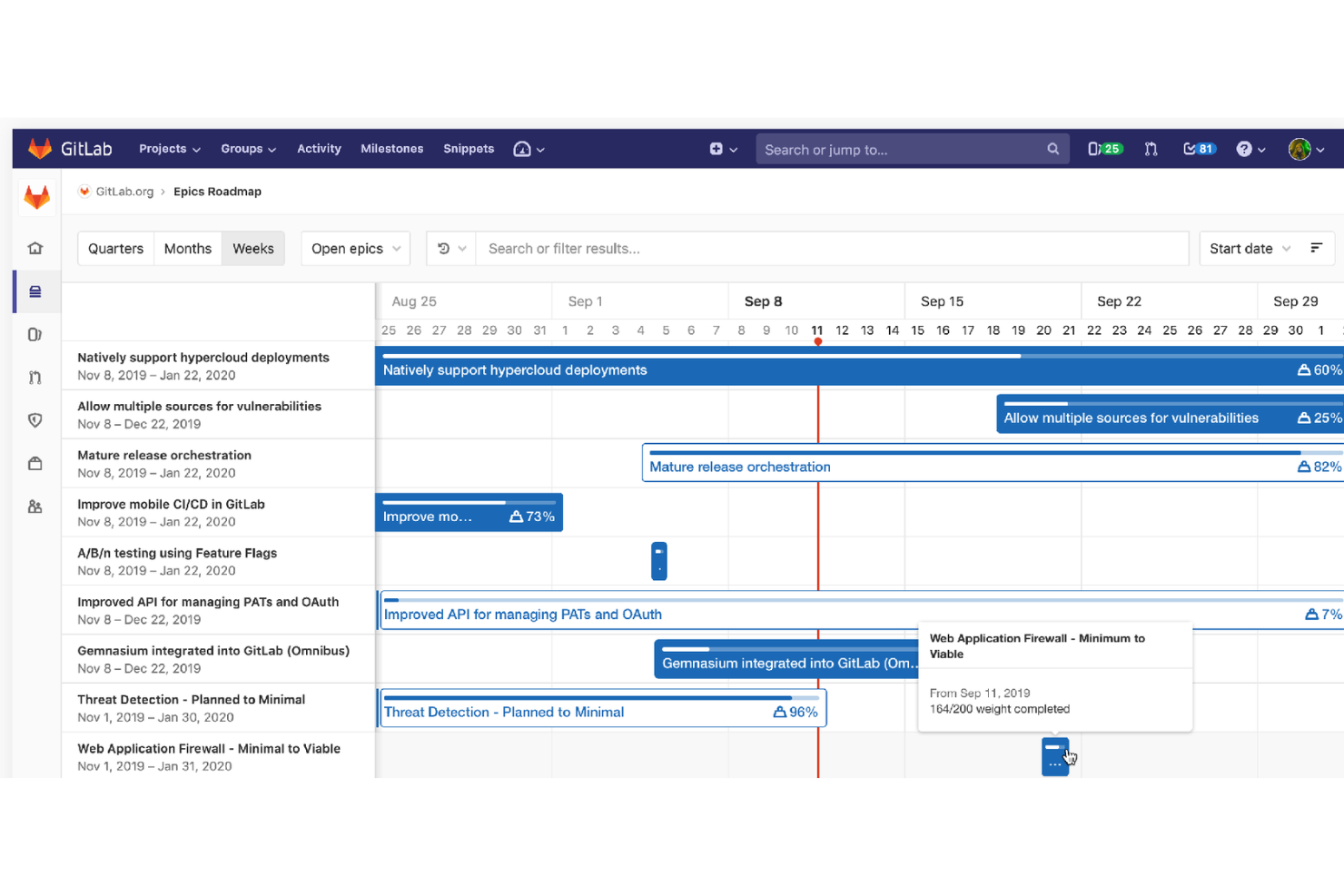Viewport: 1344px width, 896px height.
Task: Click the 82% weight indicator
Action: pos(1319,467)
